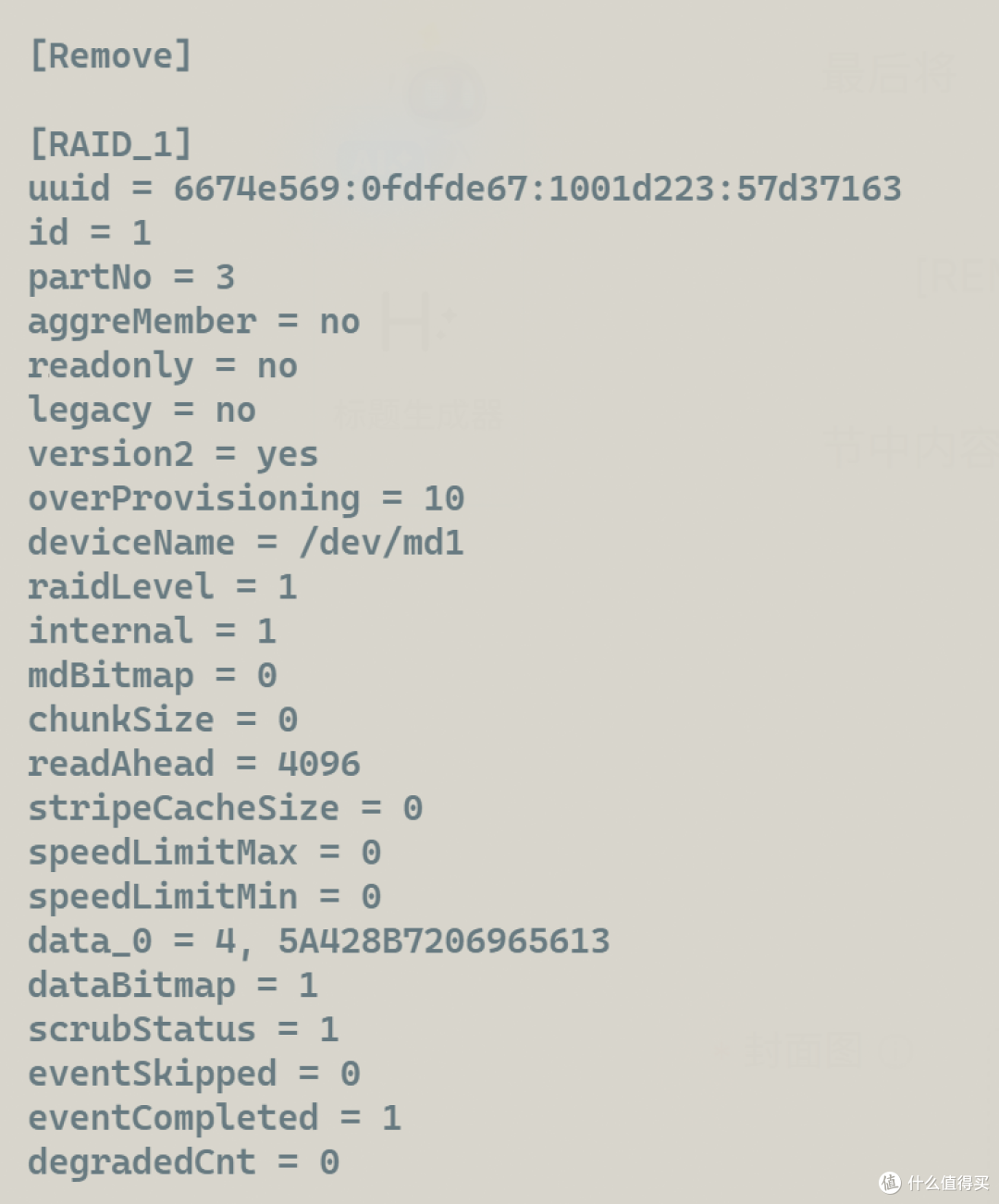Click the 什么值得买 watermark logo icon
This screenshot has height=1204, width=999.
890,1182
